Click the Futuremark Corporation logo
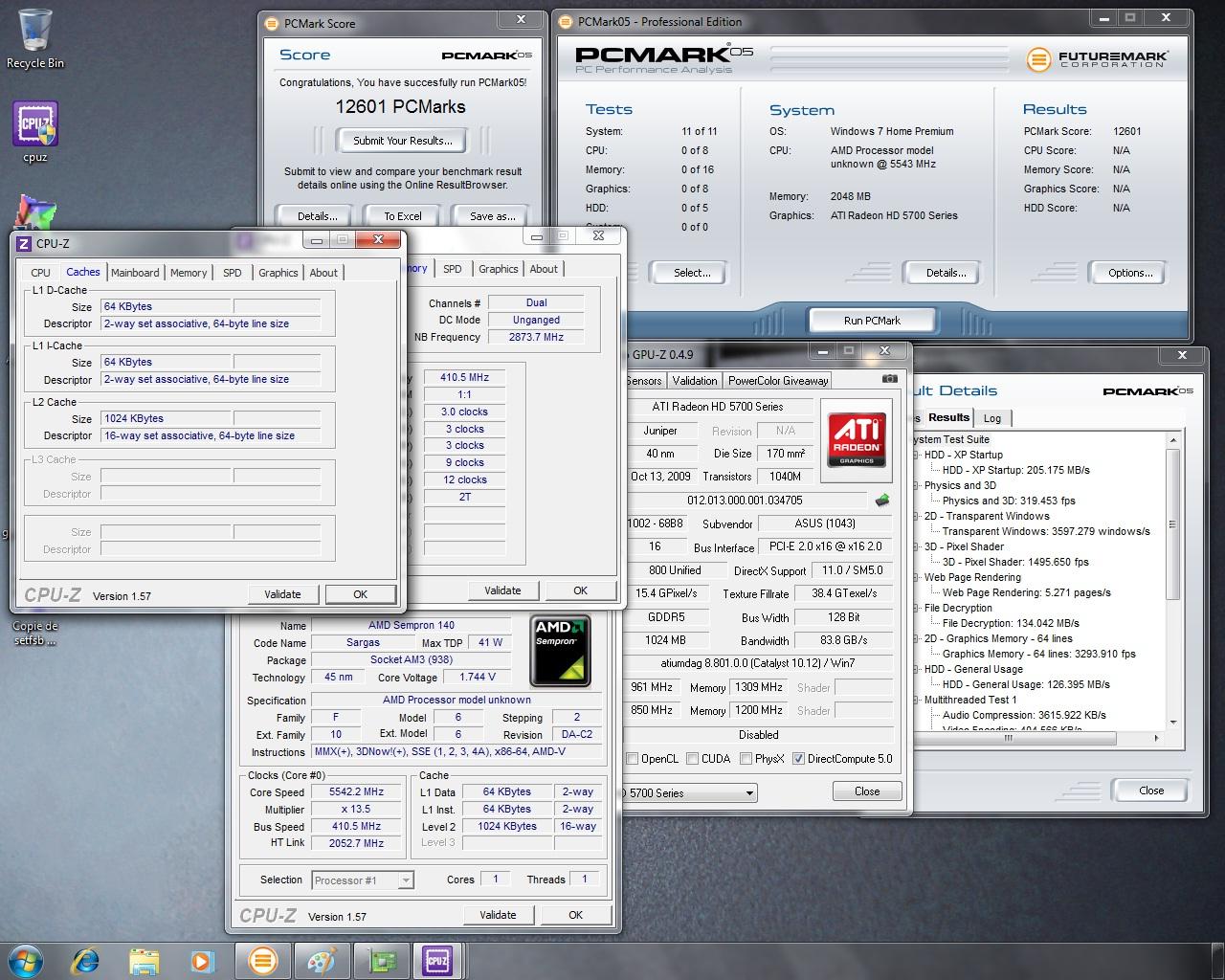 tap(1097, 58)
